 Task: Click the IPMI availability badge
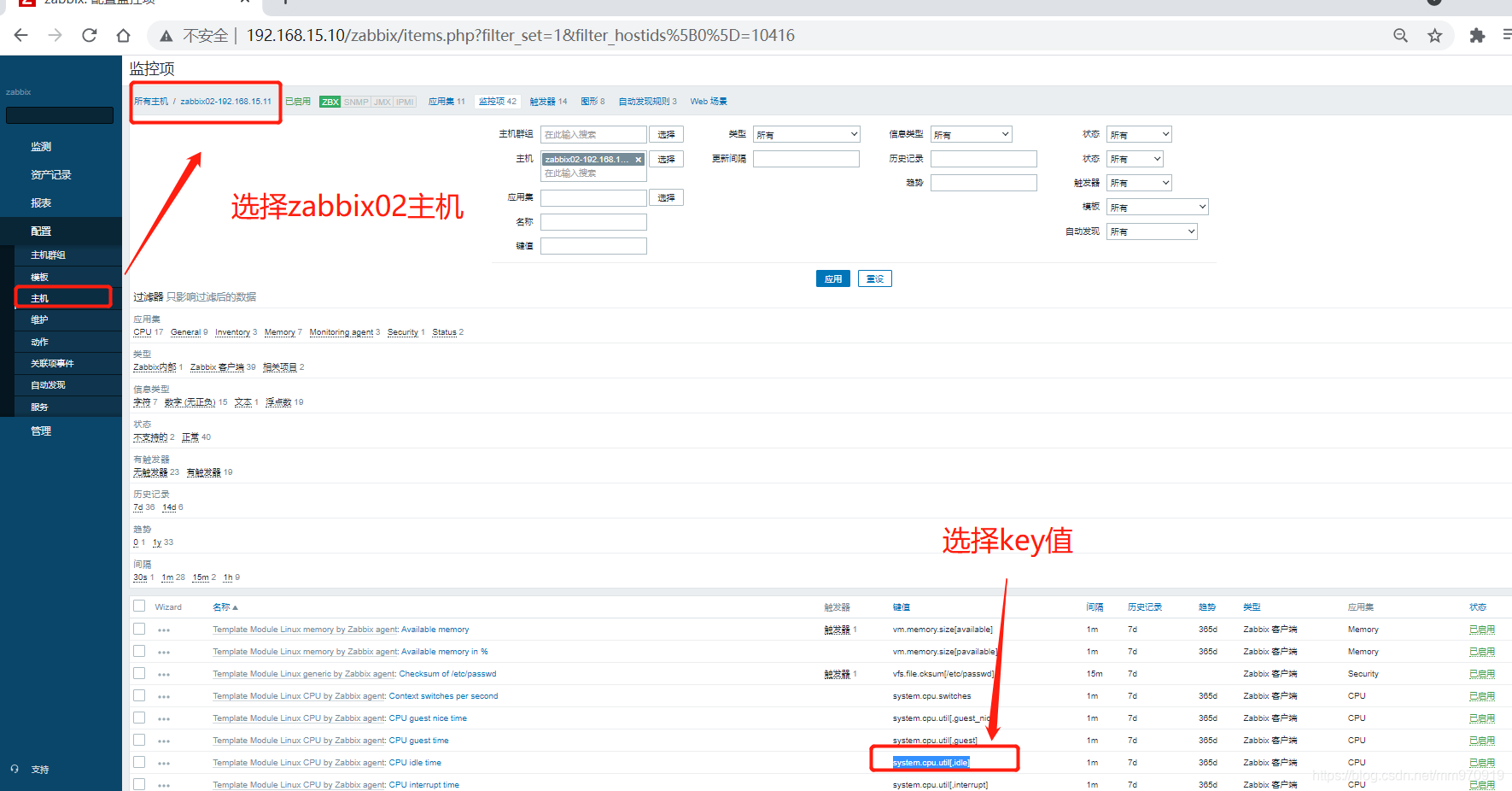(405, 102)
